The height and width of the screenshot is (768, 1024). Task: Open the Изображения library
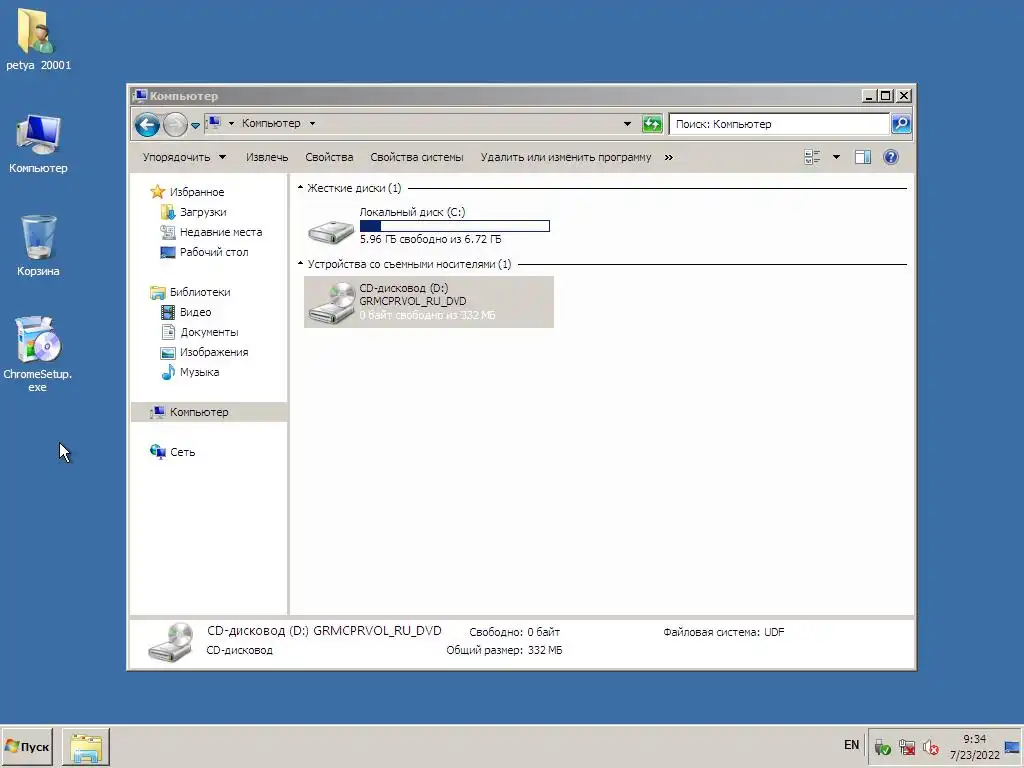click(214, 352)
